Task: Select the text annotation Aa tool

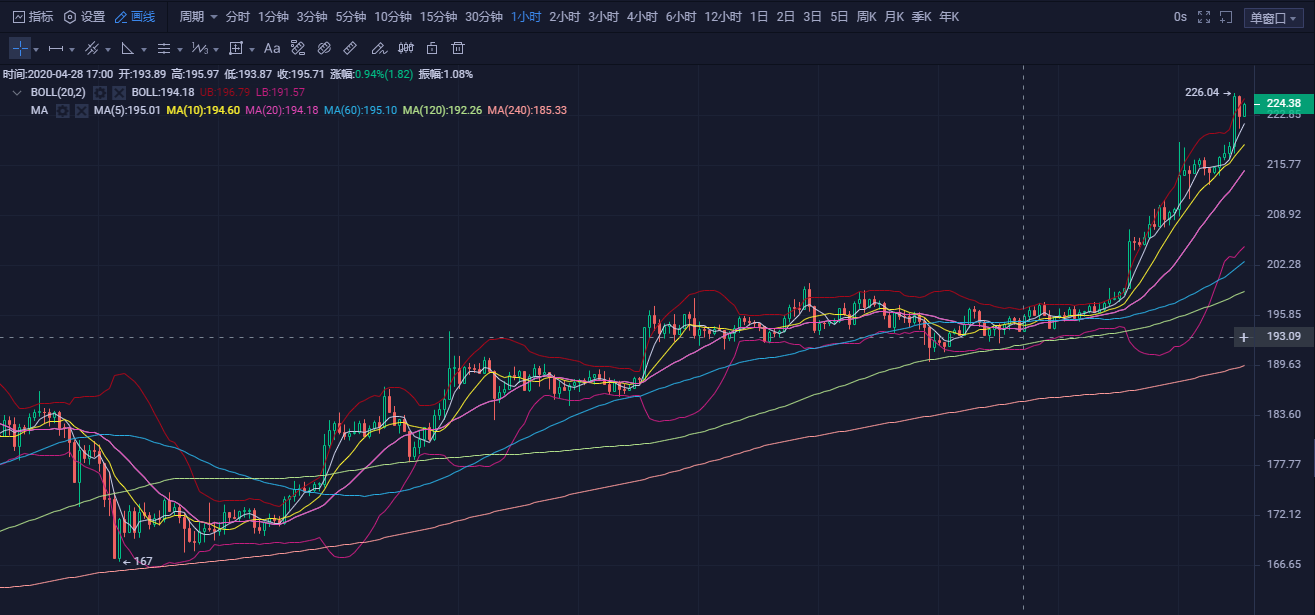Action: (x=272, y=48)
